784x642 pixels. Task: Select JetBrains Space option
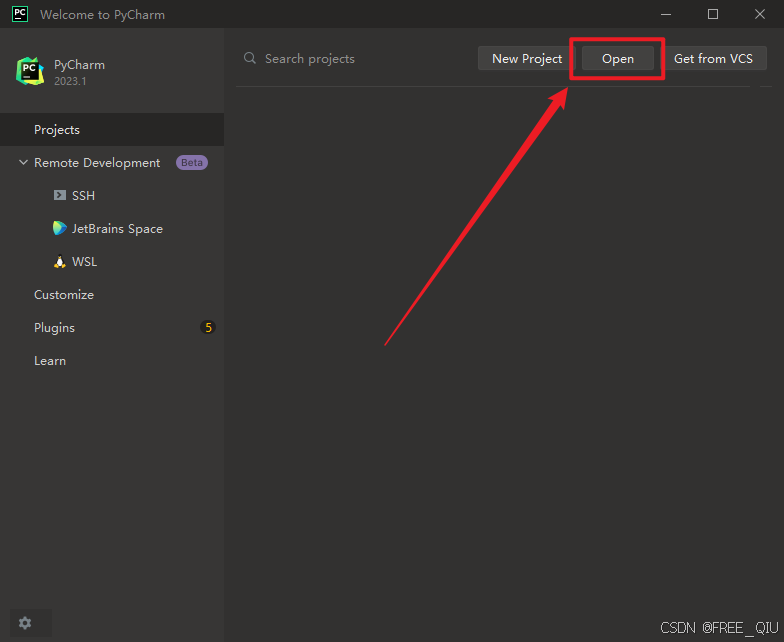117,228
